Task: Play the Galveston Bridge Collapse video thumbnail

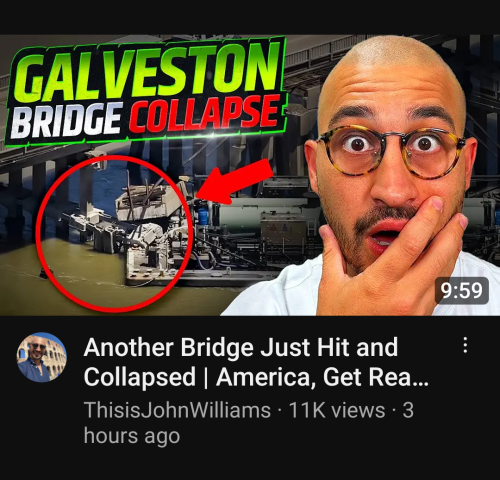Action: coord(250,175)
